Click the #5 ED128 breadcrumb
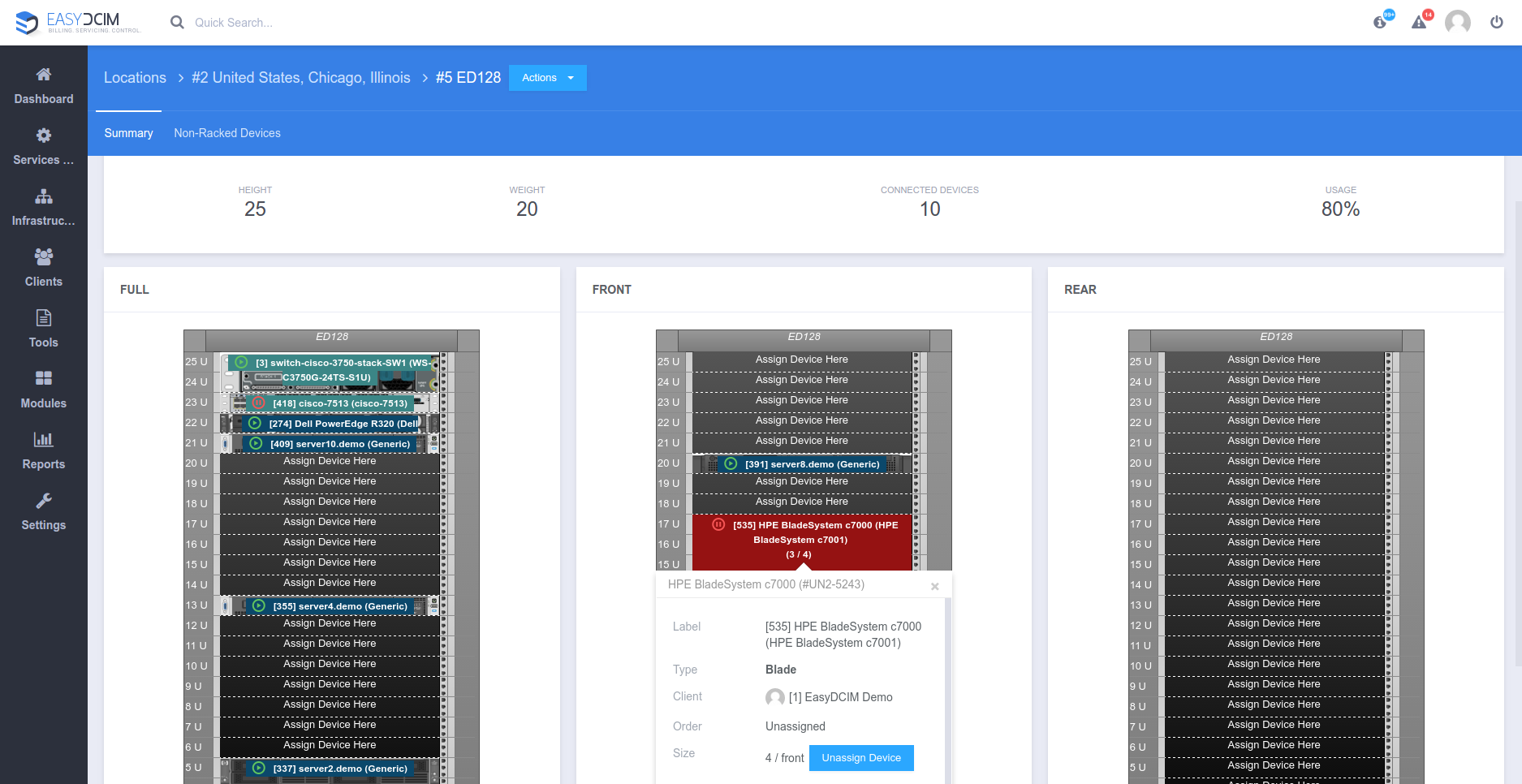1522x784 pixels. 468,78
